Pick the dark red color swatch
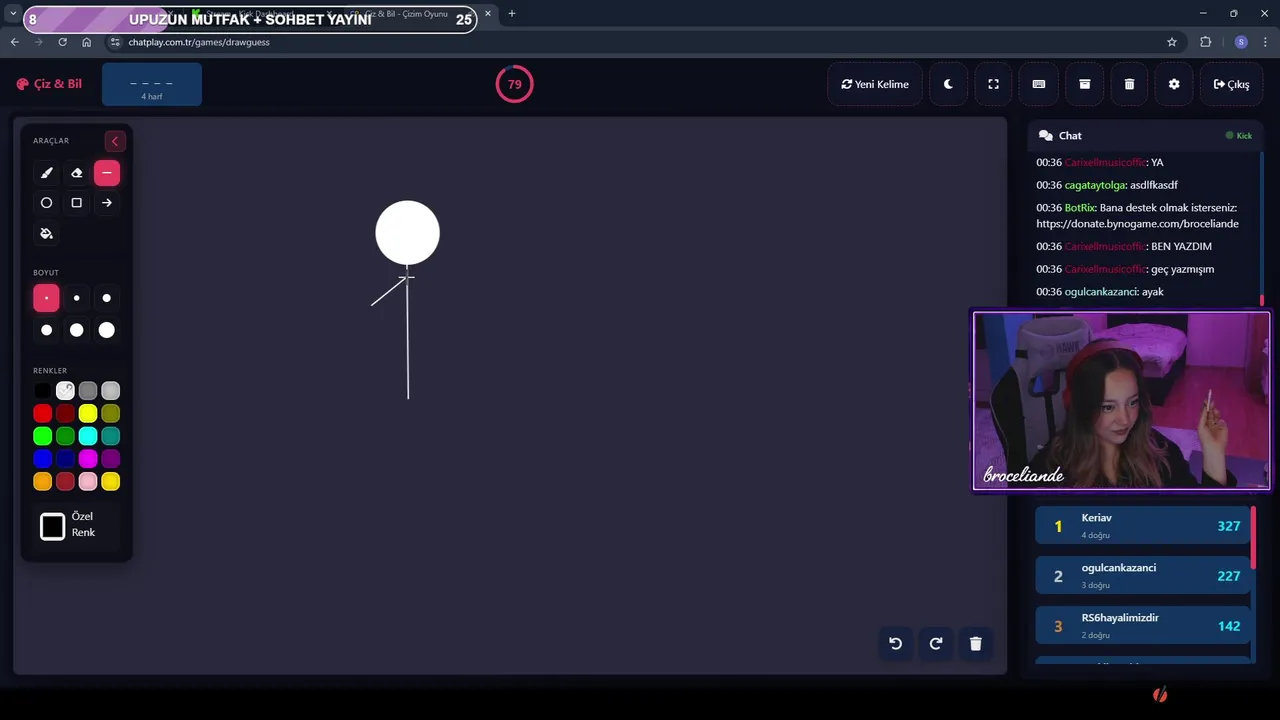Screen dimensions: 1280x720 pos(65,413)
